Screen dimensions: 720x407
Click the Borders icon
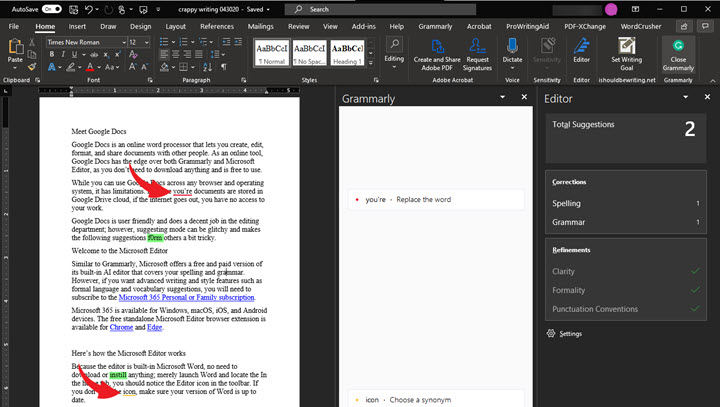(183, 67)
